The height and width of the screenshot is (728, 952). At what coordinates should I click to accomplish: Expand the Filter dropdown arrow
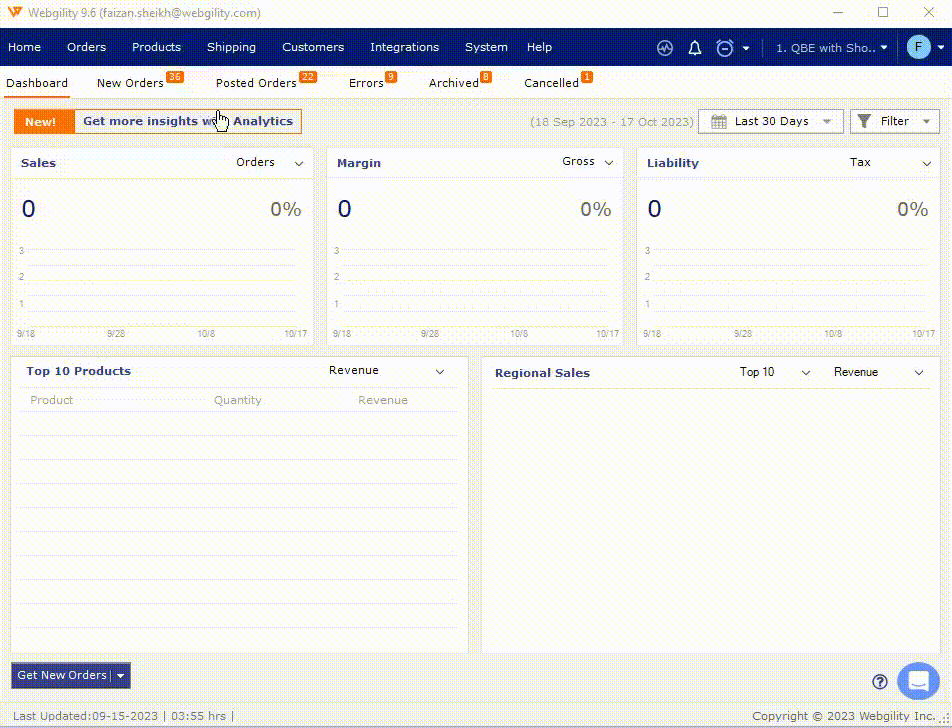coord(926,121)
